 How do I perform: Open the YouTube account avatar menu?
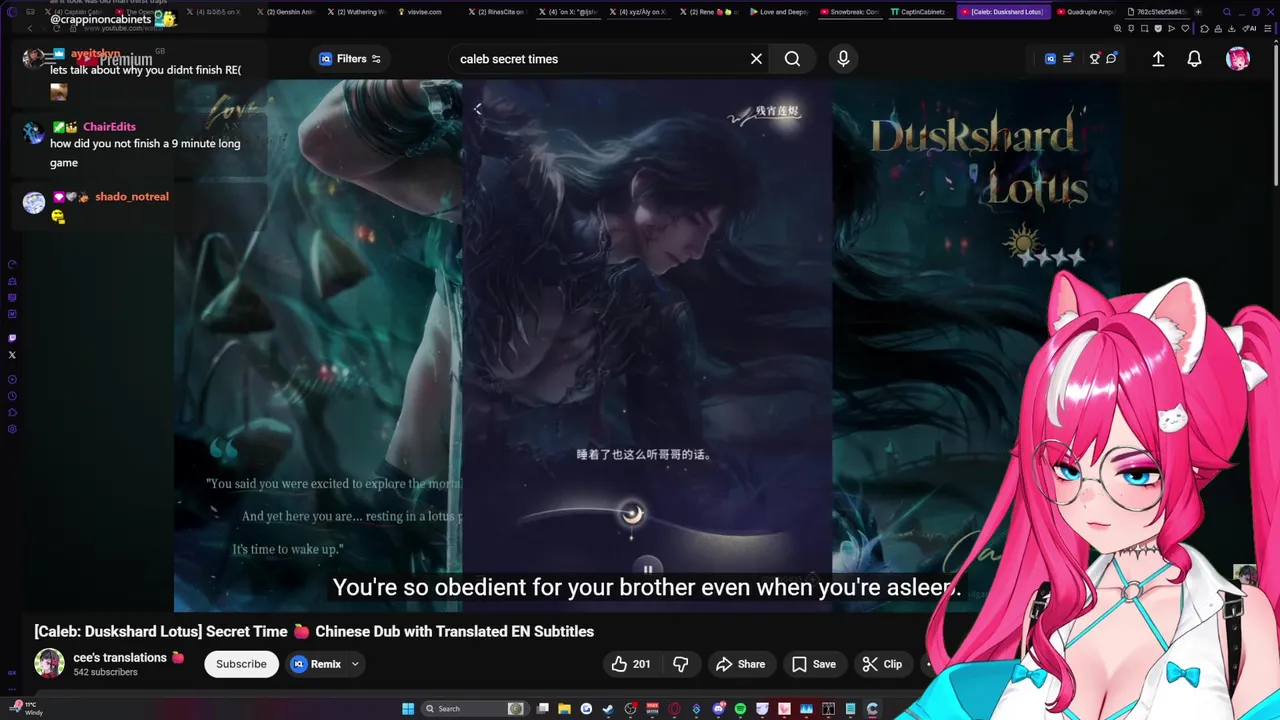(1238, 59)
